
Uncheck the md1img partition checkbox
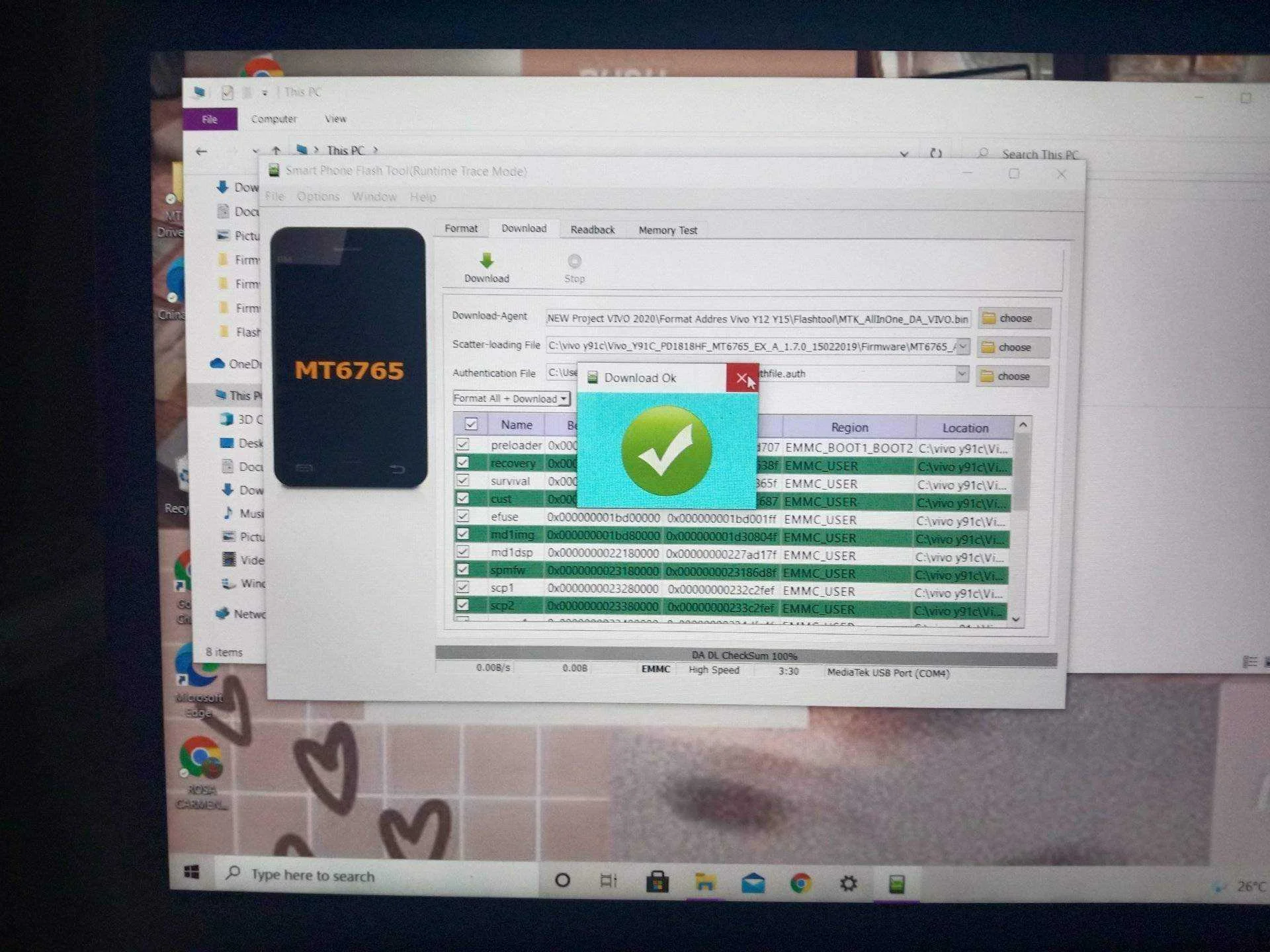[x=463, y=534]
